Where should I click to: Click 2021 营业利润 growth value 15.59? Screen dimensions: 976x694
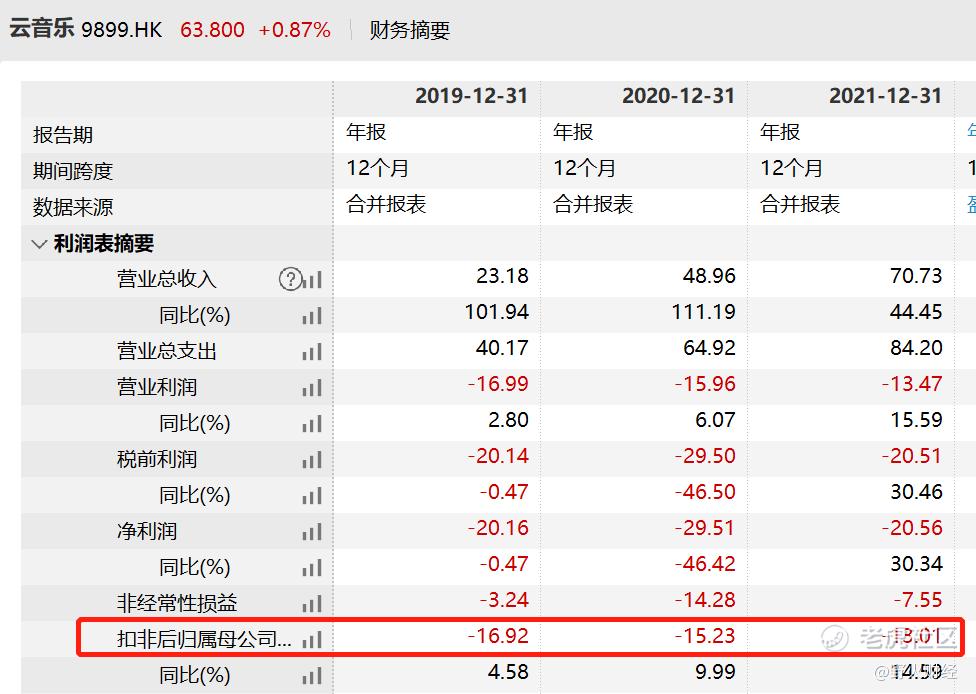[916, 420]
